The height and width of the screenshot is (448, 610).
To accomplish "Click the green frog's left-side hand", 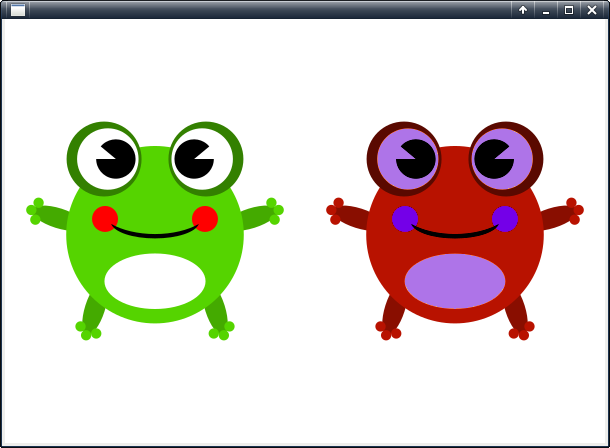I will 35,211.
